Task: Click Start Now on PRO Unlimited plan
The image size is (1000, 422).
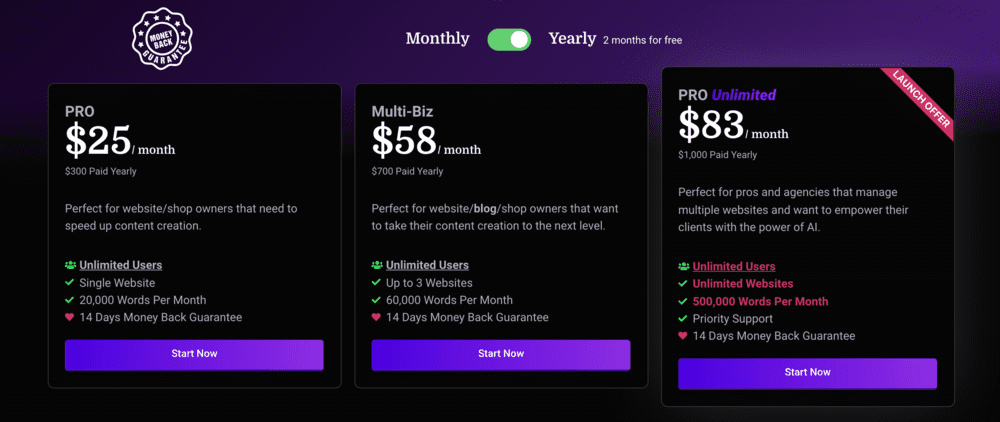Action: [x=807, y=374]
